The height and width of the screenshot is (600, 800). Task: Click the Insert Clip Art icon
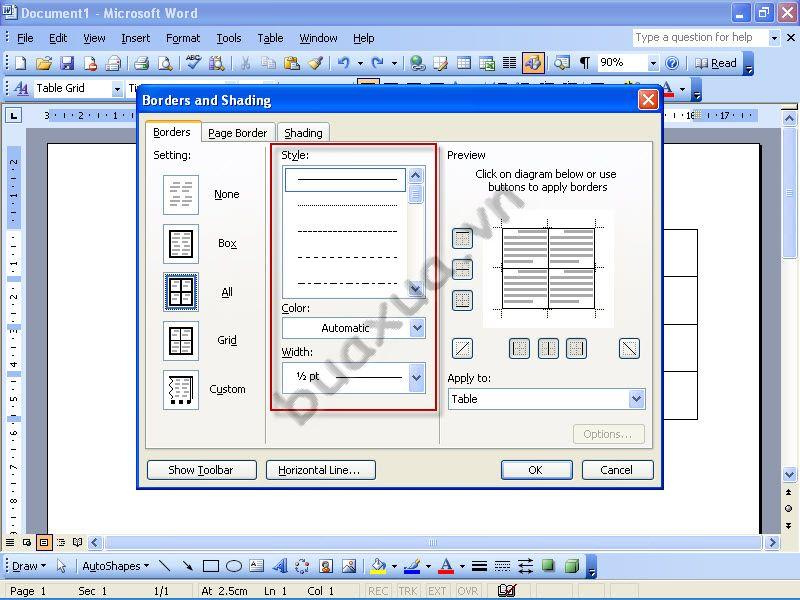tap(326, 566)
